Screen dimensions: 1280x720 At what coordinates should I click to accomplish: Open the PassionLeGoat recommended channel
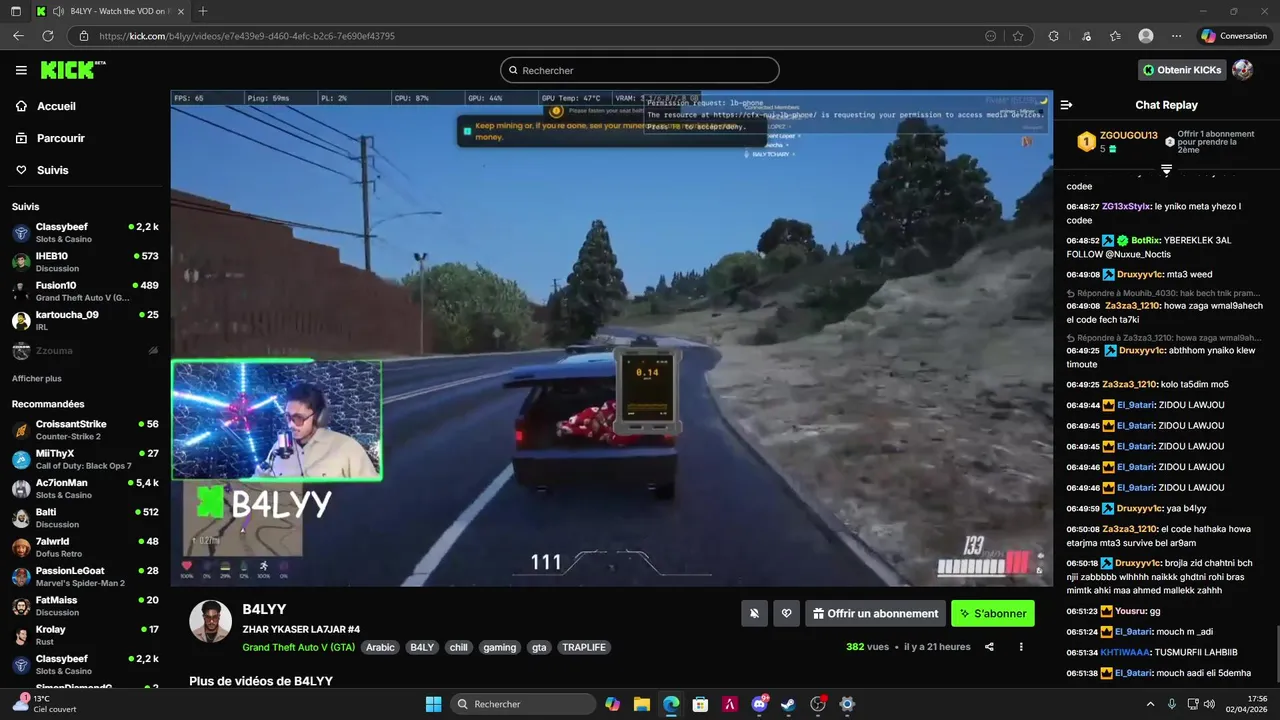[x=85, y=577]
